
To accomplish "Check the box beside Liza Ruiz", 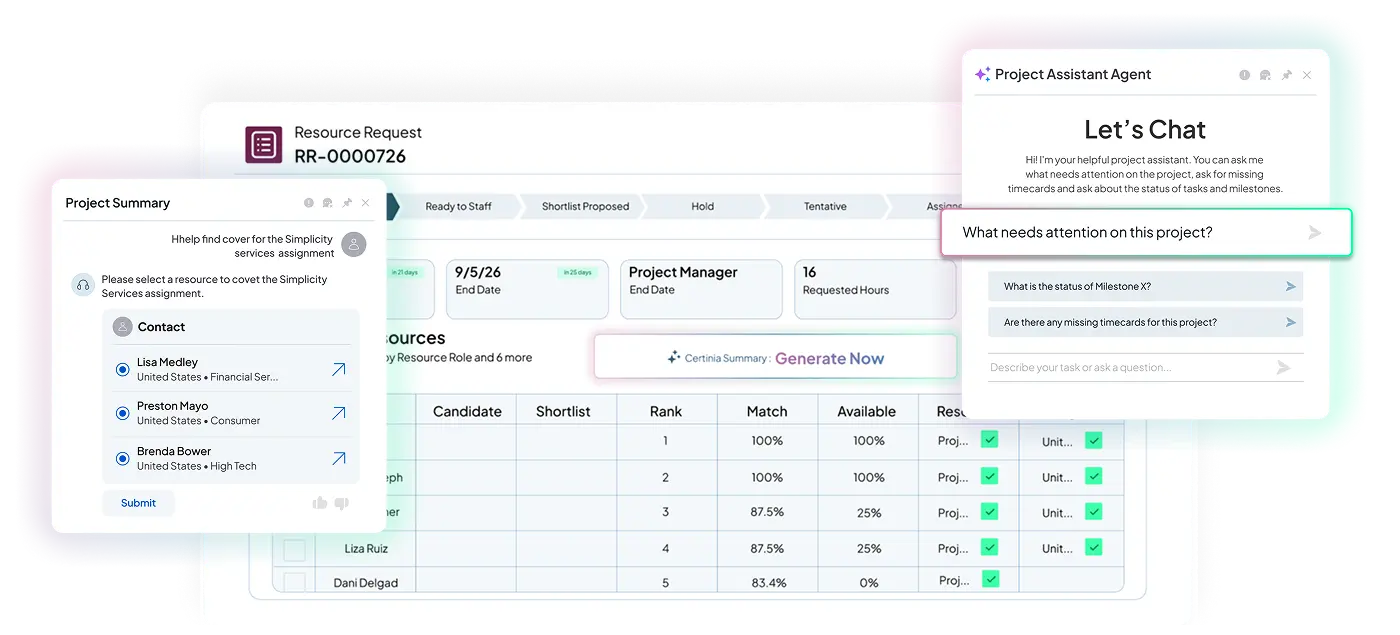I will (294, 549).
